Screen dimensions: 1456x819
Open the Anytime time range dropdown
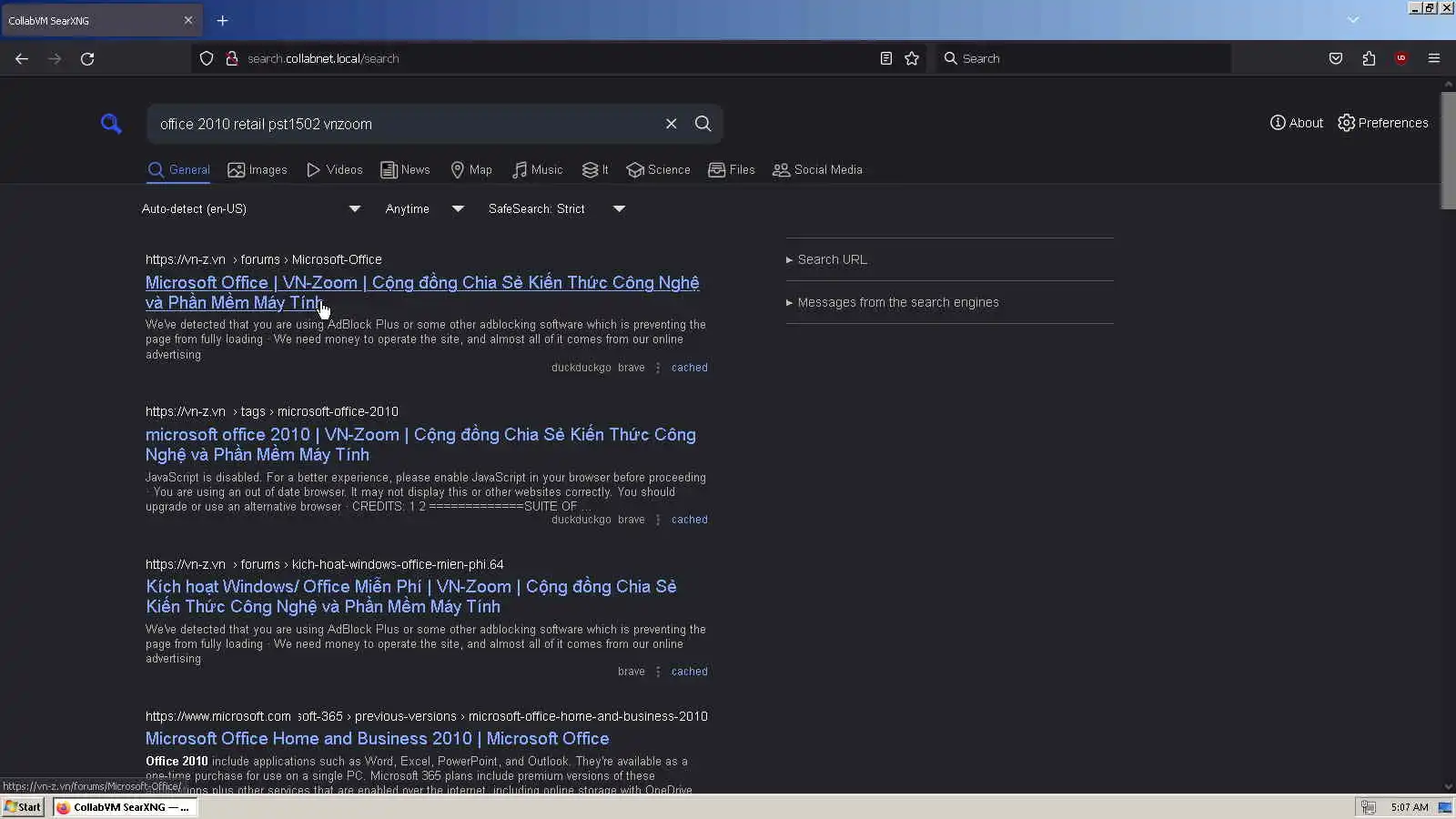tap(425, 209)
